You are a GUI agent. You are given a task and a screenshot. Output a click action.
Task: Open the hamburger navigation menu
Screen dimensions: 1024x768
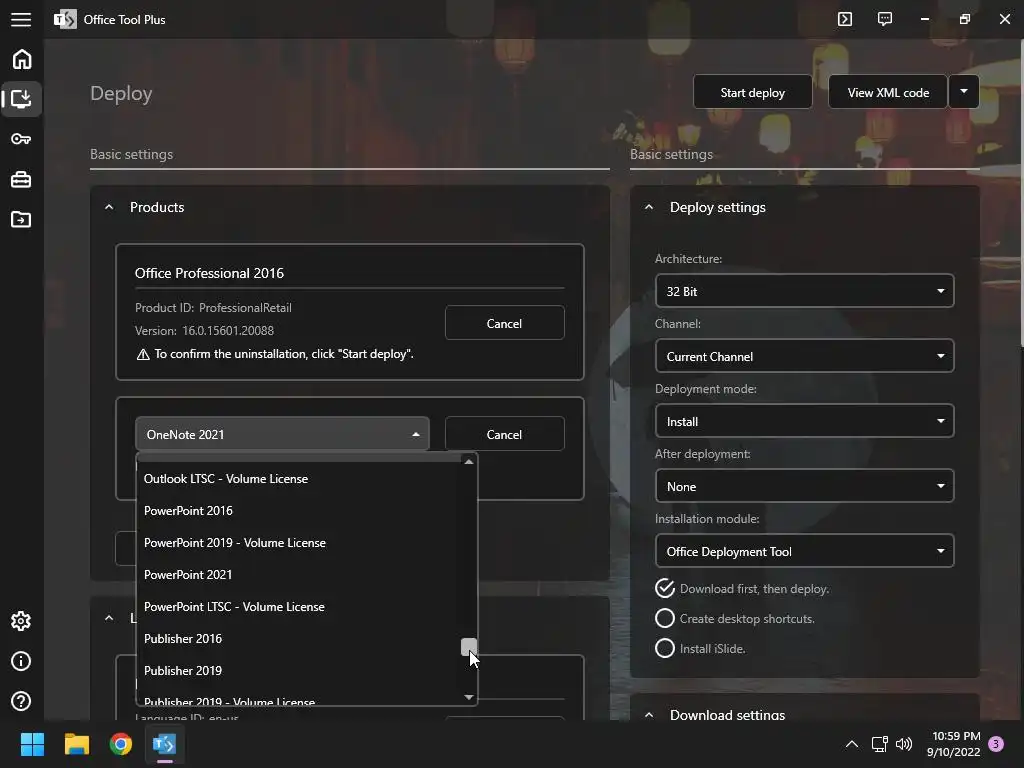[21, 20]
